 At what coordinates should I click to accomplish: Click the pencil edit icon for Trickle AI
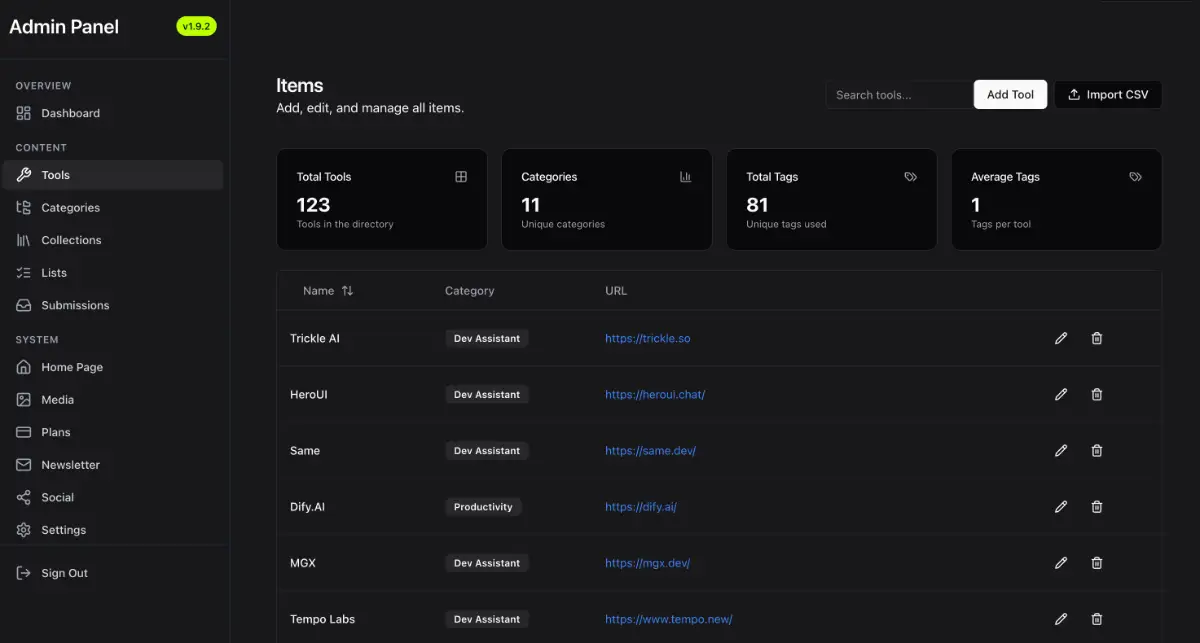point(1061,338)
